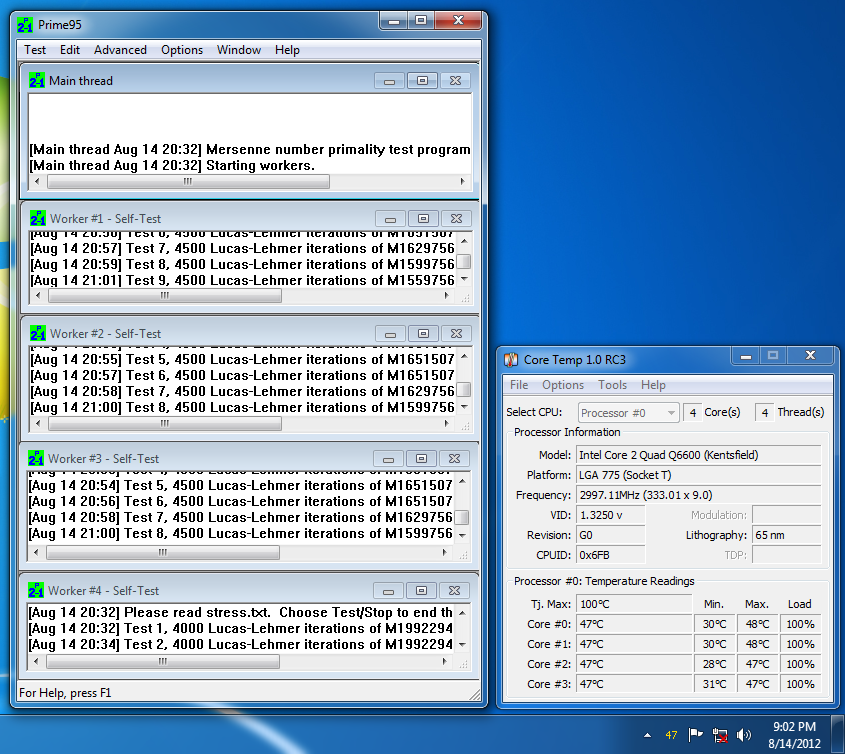The image size is (847, 755).
Task: Click Worker #2 vertical scrollbar thumb
Action: (463, 389)
